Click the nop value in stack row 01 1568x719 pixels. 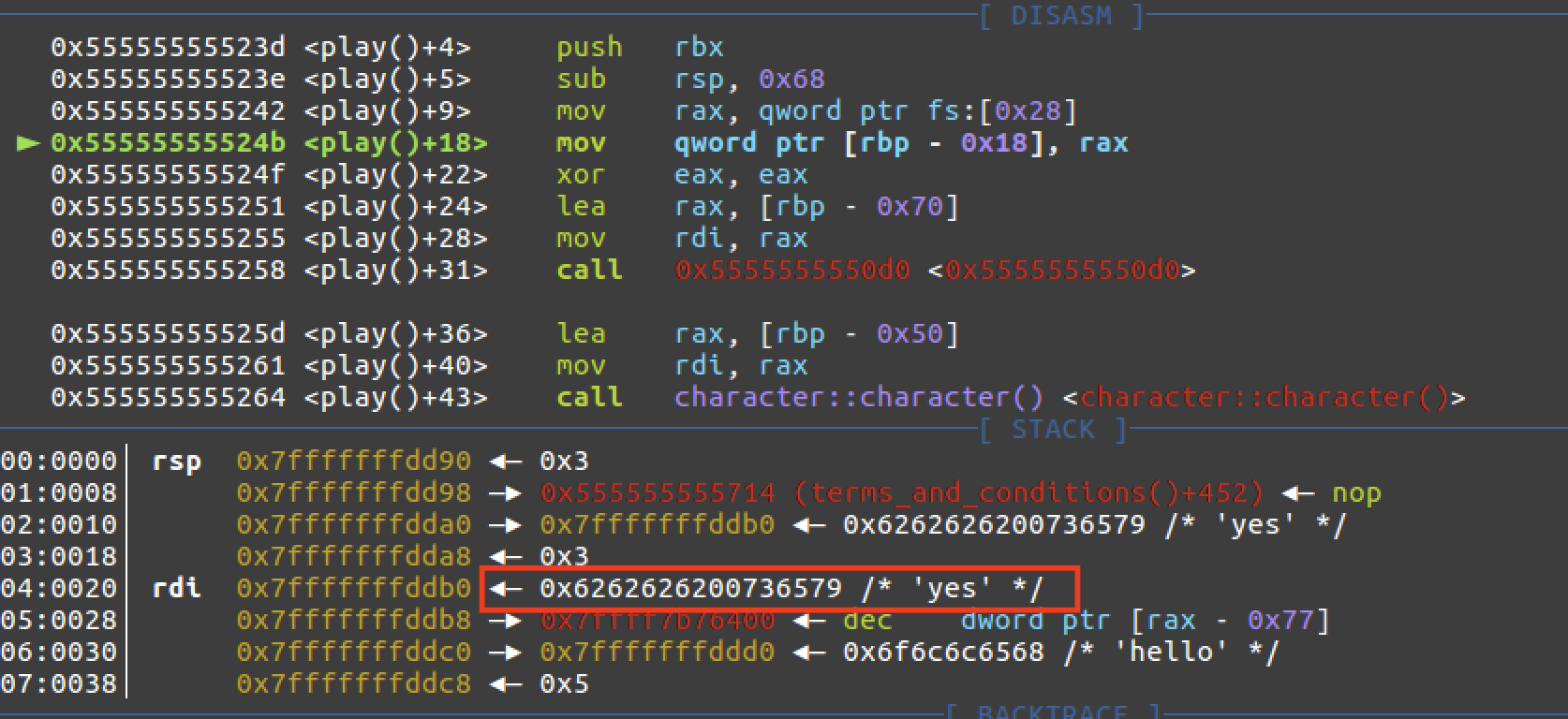coord(1356,492)
